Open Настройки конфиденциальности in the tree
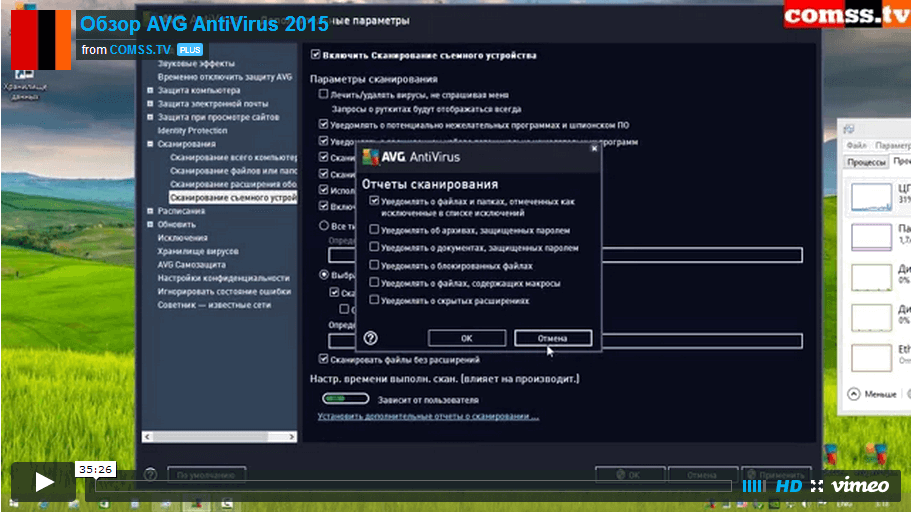Image resolution: width=911 pixels, height=513 pixels. point(223,278)
